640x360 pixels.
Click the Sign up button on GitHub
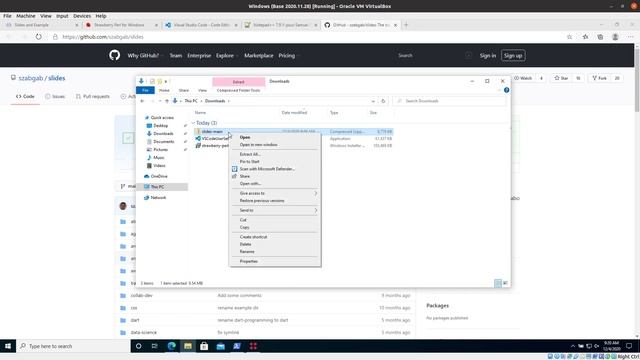coord(513,56)
